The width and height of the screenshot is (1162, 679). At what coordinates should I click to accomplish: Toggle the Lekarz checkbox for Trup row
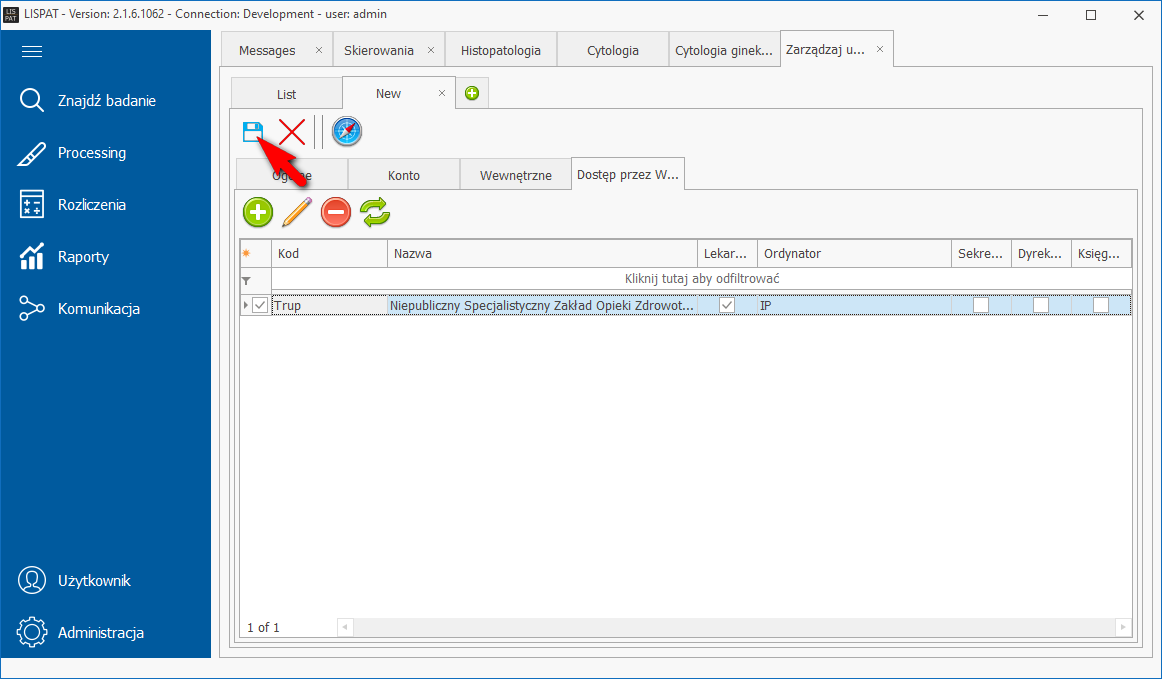pyautogui.click(x=727, y=305)
